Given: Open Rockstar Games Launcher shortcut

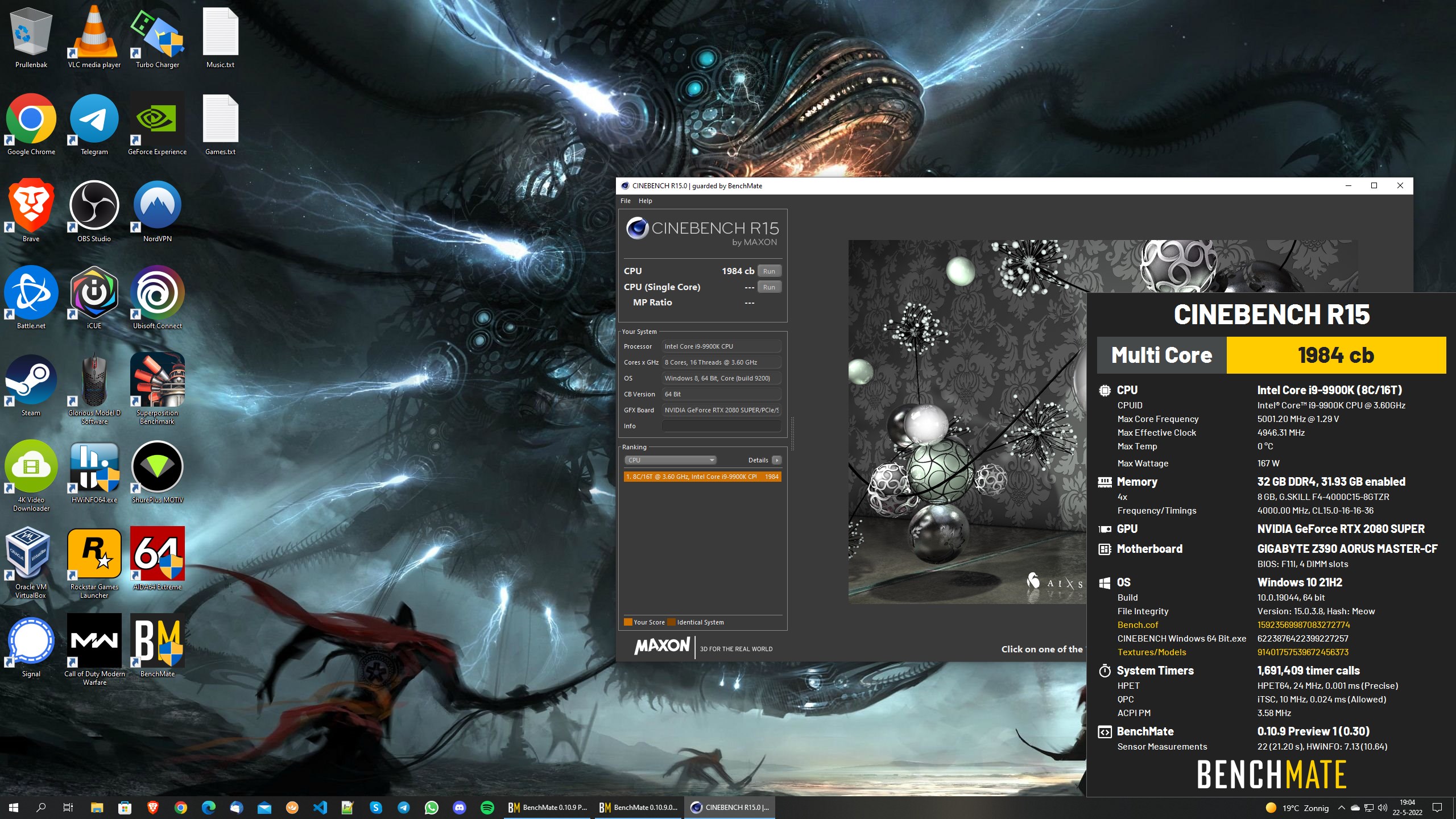Looking at the screenshot, I should 94,563.
